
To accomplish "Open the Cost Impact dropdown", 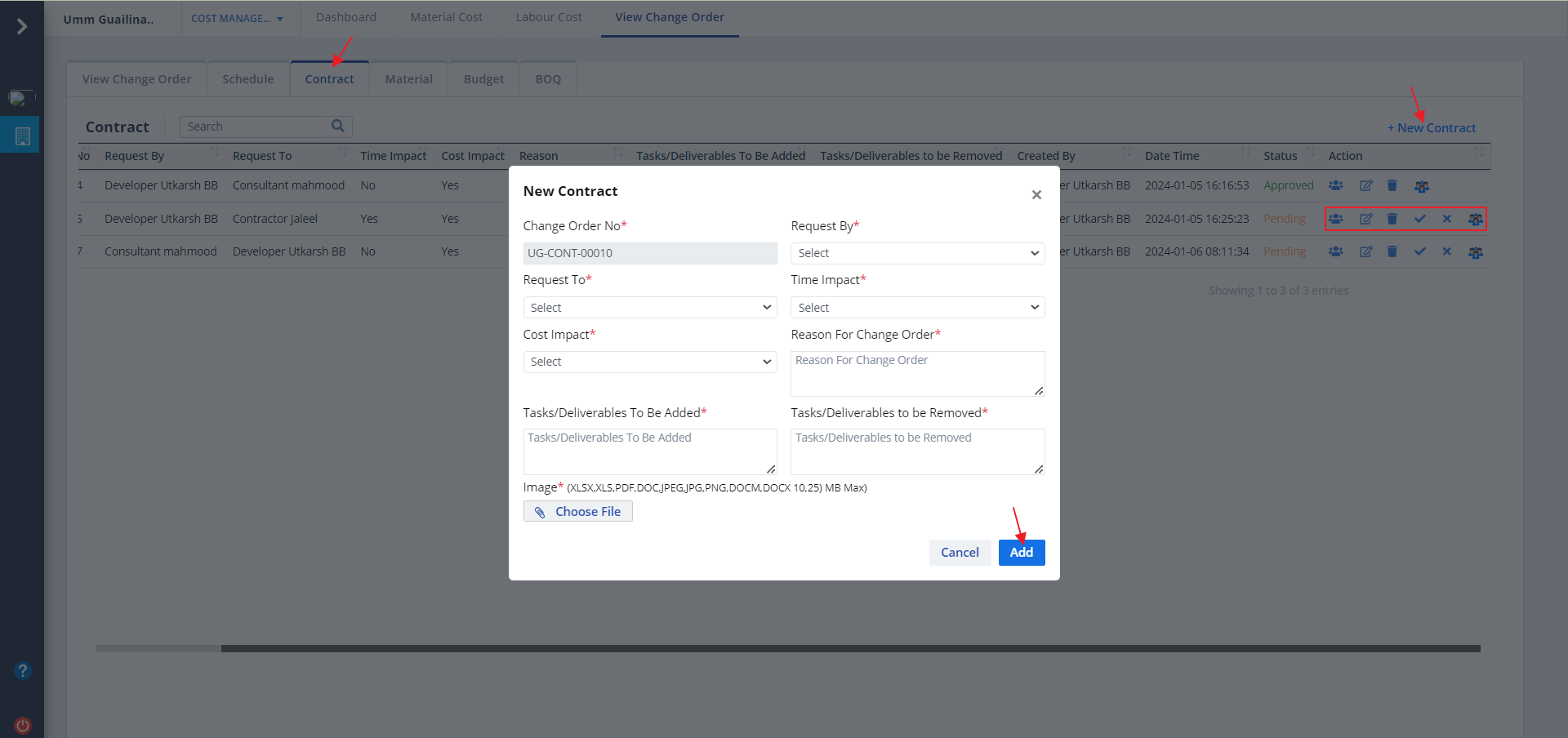I will point(649,362).
